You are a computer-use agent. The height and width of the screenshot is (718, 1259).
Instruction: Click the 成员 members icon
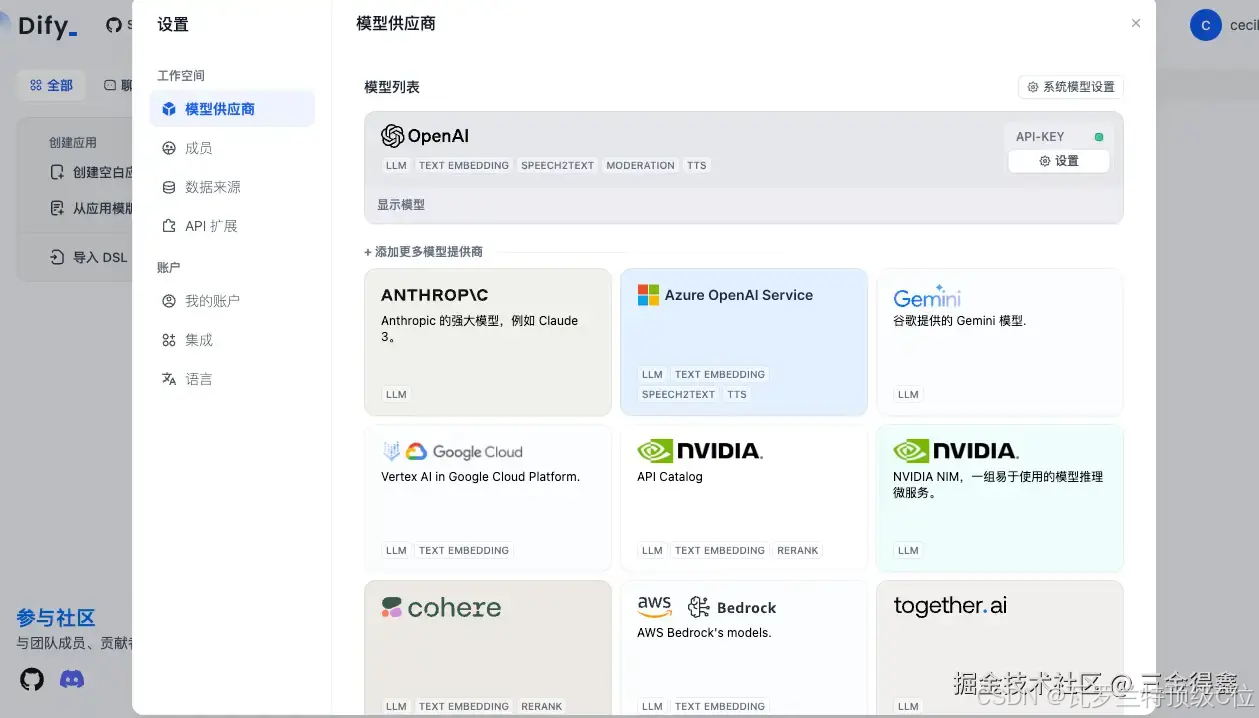tap(169, 148)
